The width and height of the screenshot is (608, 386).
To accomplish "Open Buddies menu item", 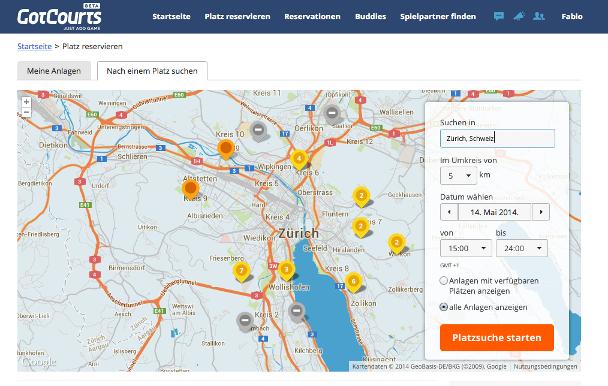I will pyautogui.click(x=370, y=16).
